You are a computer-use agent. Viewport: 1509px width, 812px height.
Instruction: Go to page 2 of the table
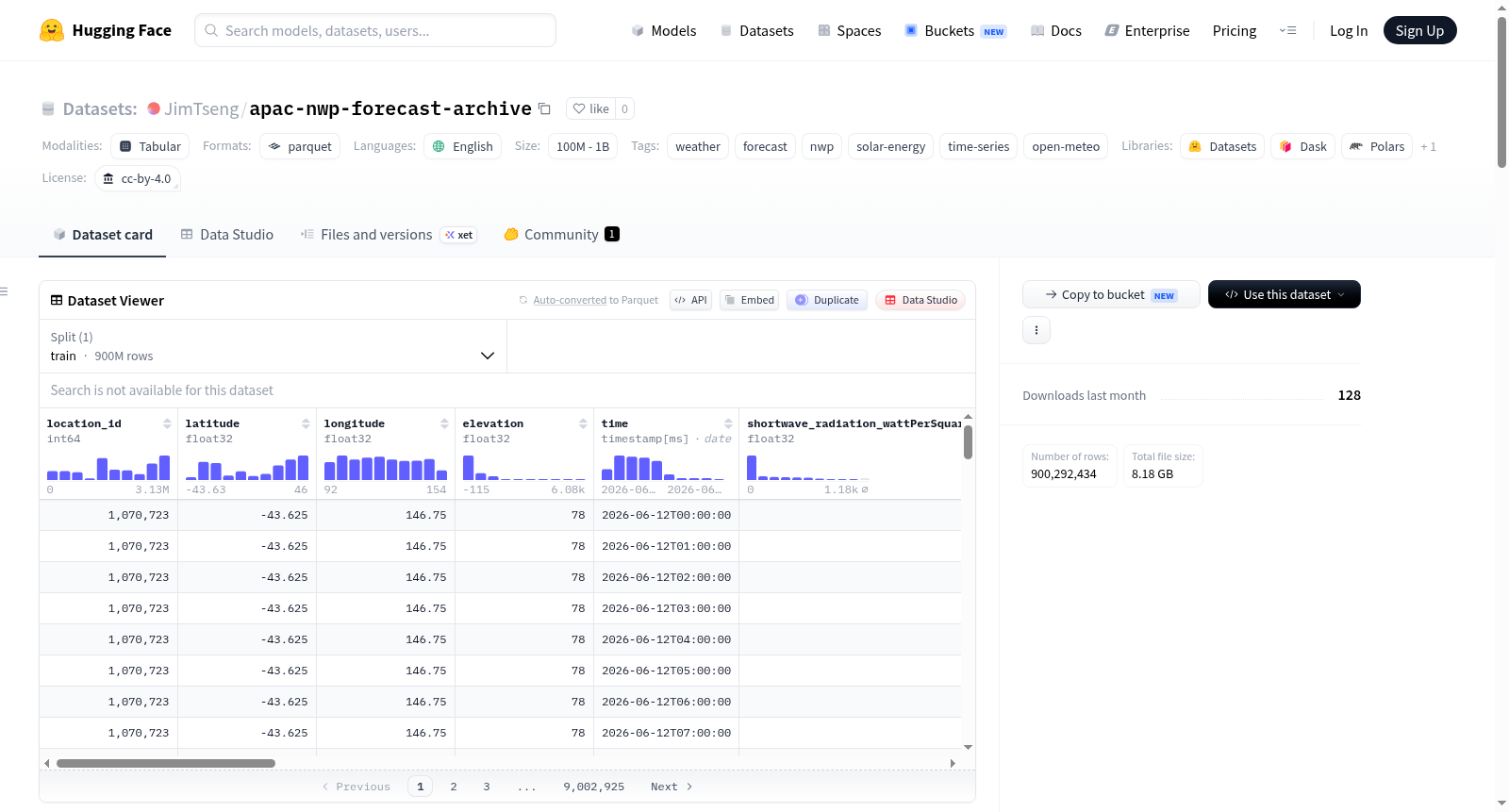point(454,787)
